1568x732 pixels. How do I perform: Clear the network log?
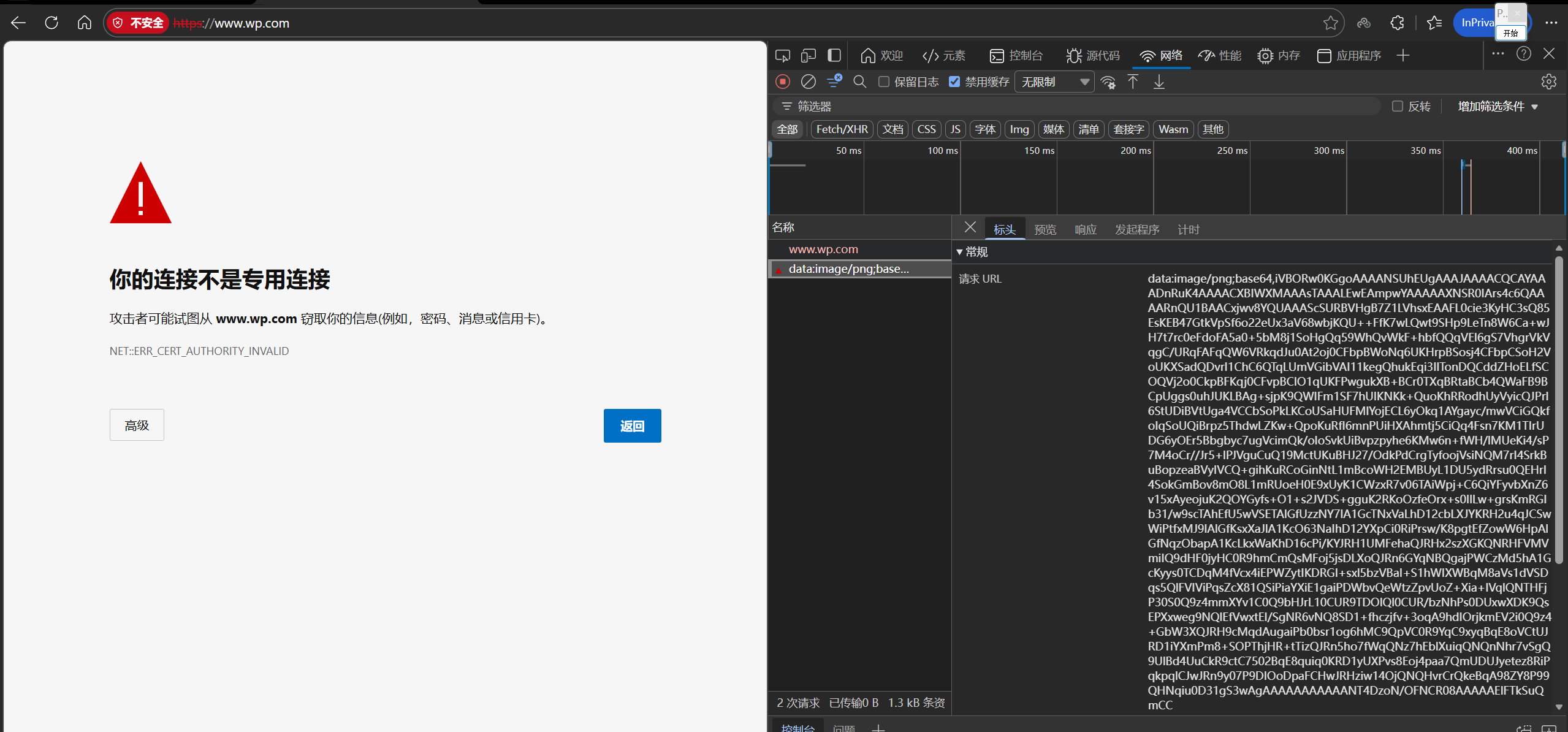click(809, 82)
